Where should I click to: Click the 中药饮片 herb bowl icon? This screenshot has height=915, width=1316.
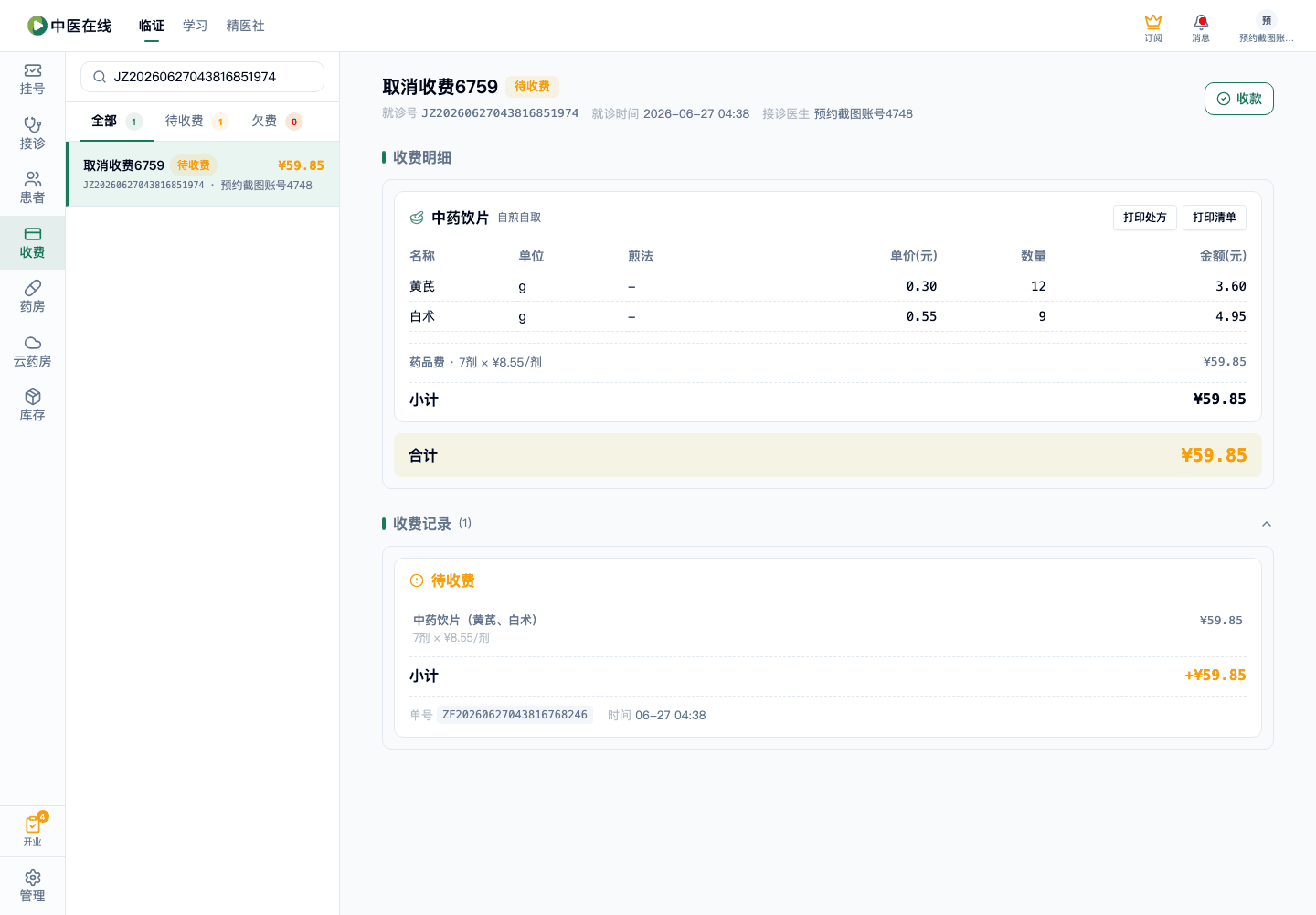[x=417, y=218]
